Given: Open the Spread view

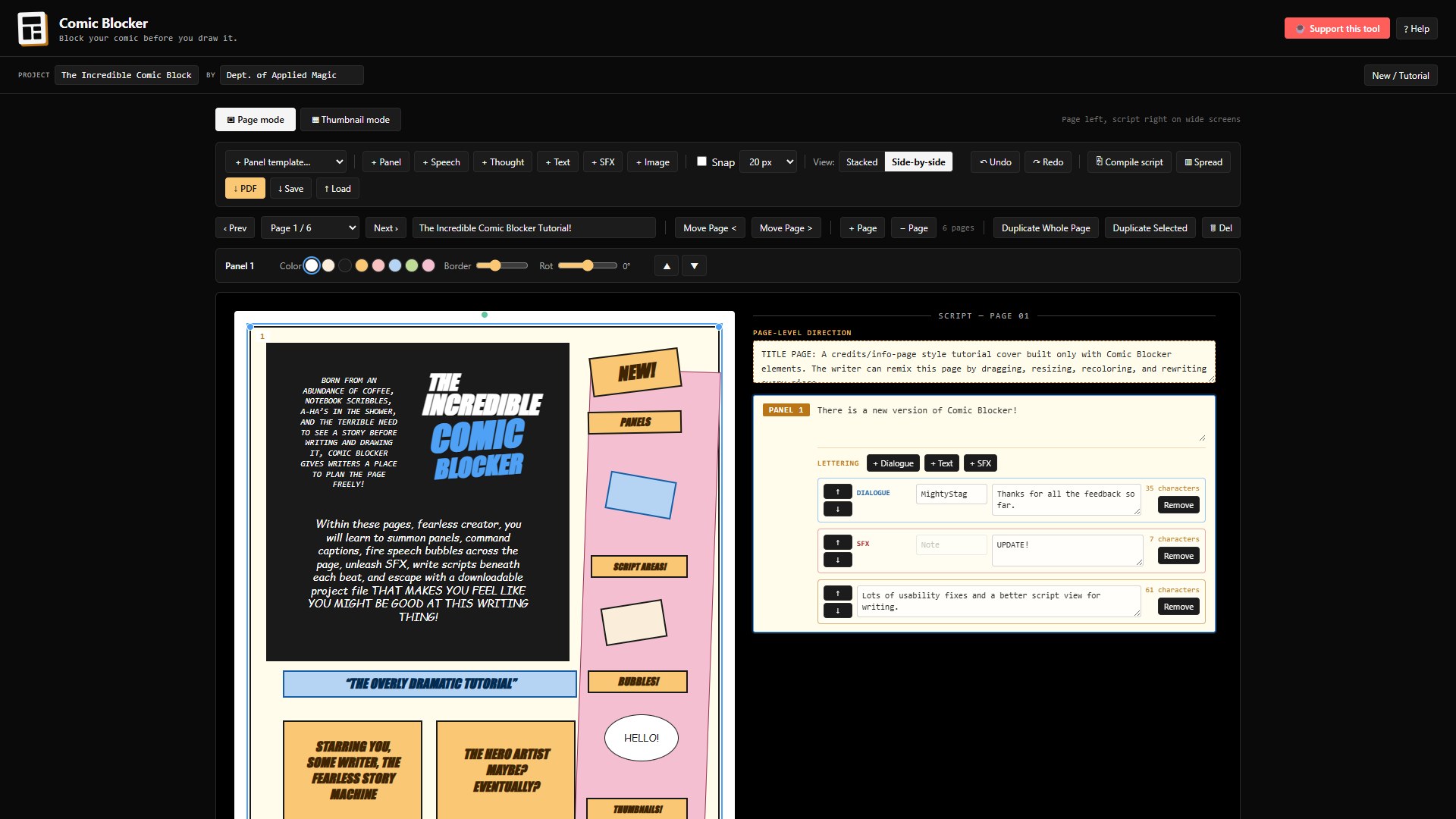Looking at the screenshot, I should pos(1203,162).
